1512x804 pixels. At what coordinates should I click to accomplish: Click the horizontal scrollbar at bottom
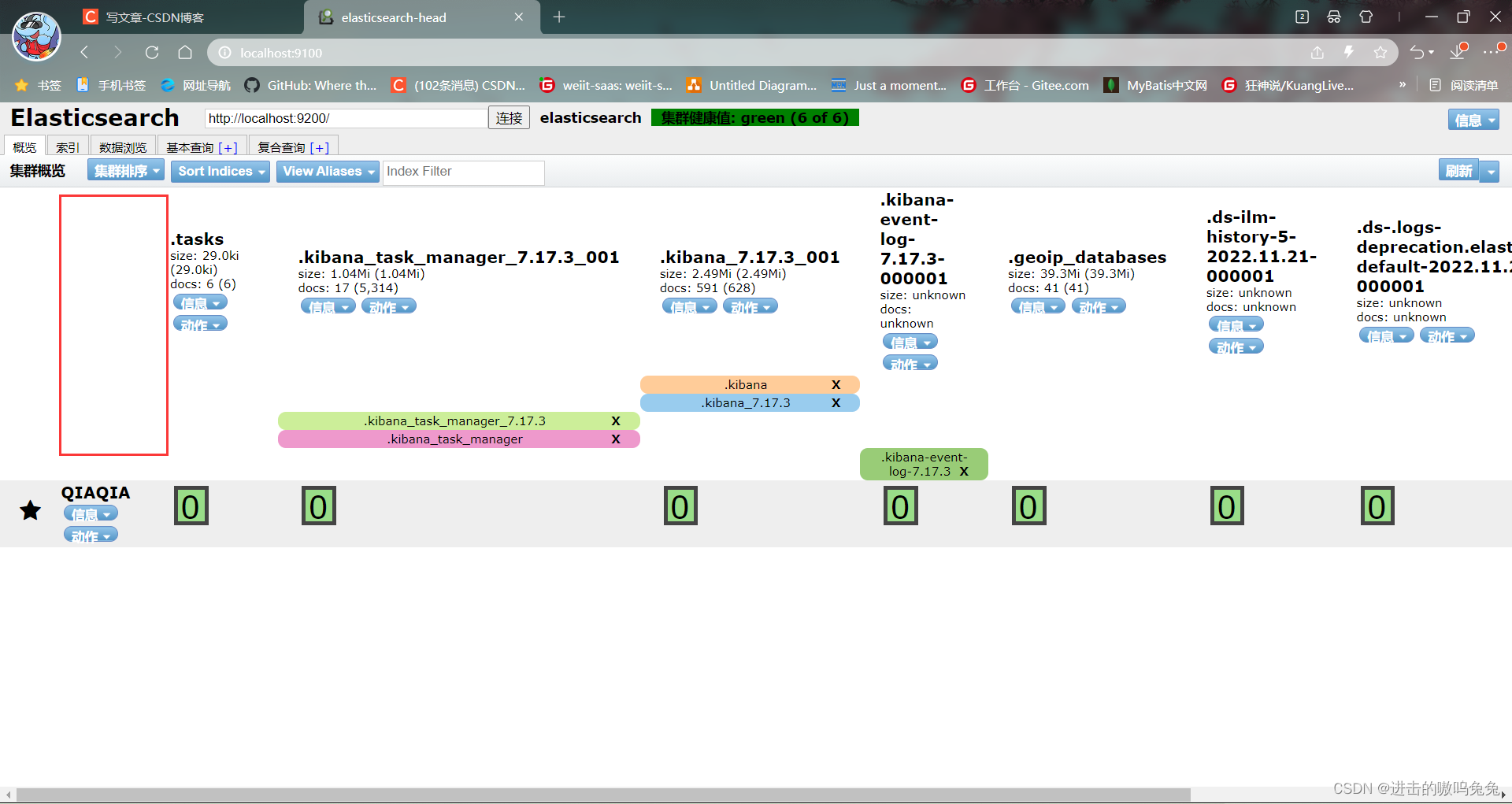[x=602, y=795]
